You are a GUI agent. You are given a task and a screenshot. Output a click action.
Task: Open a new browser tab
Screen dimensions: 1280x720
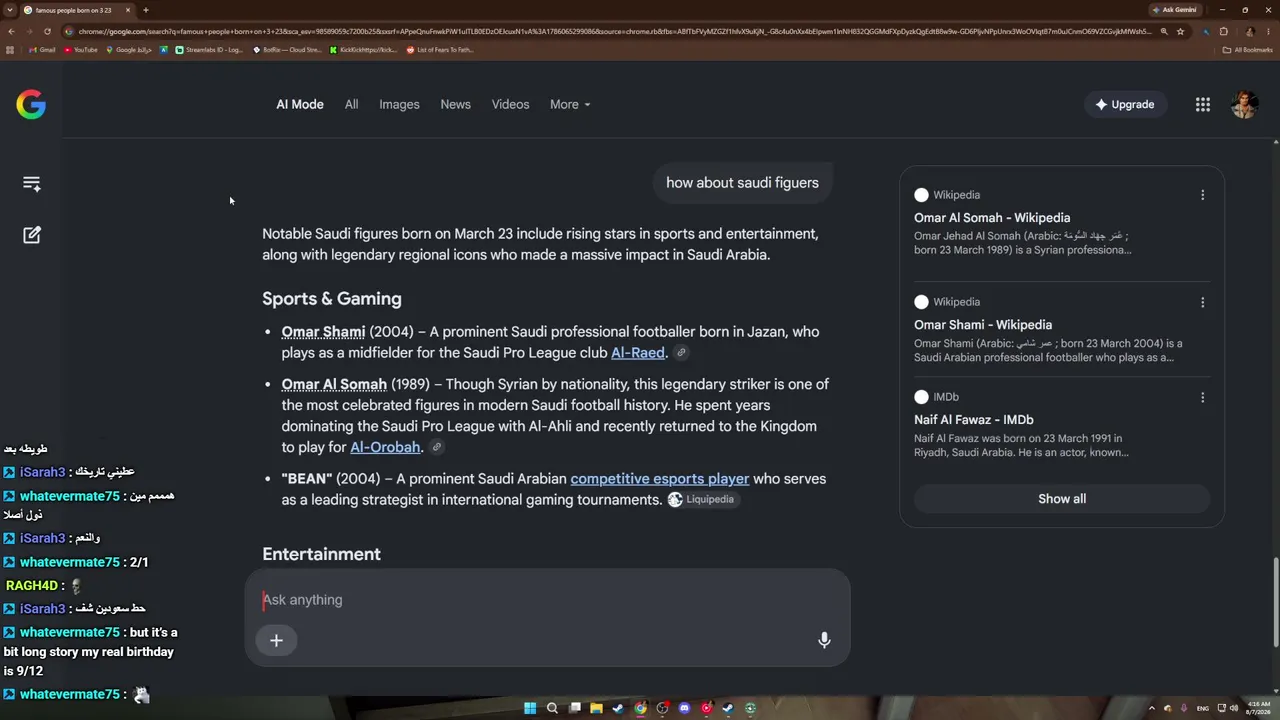coord(146,10)
